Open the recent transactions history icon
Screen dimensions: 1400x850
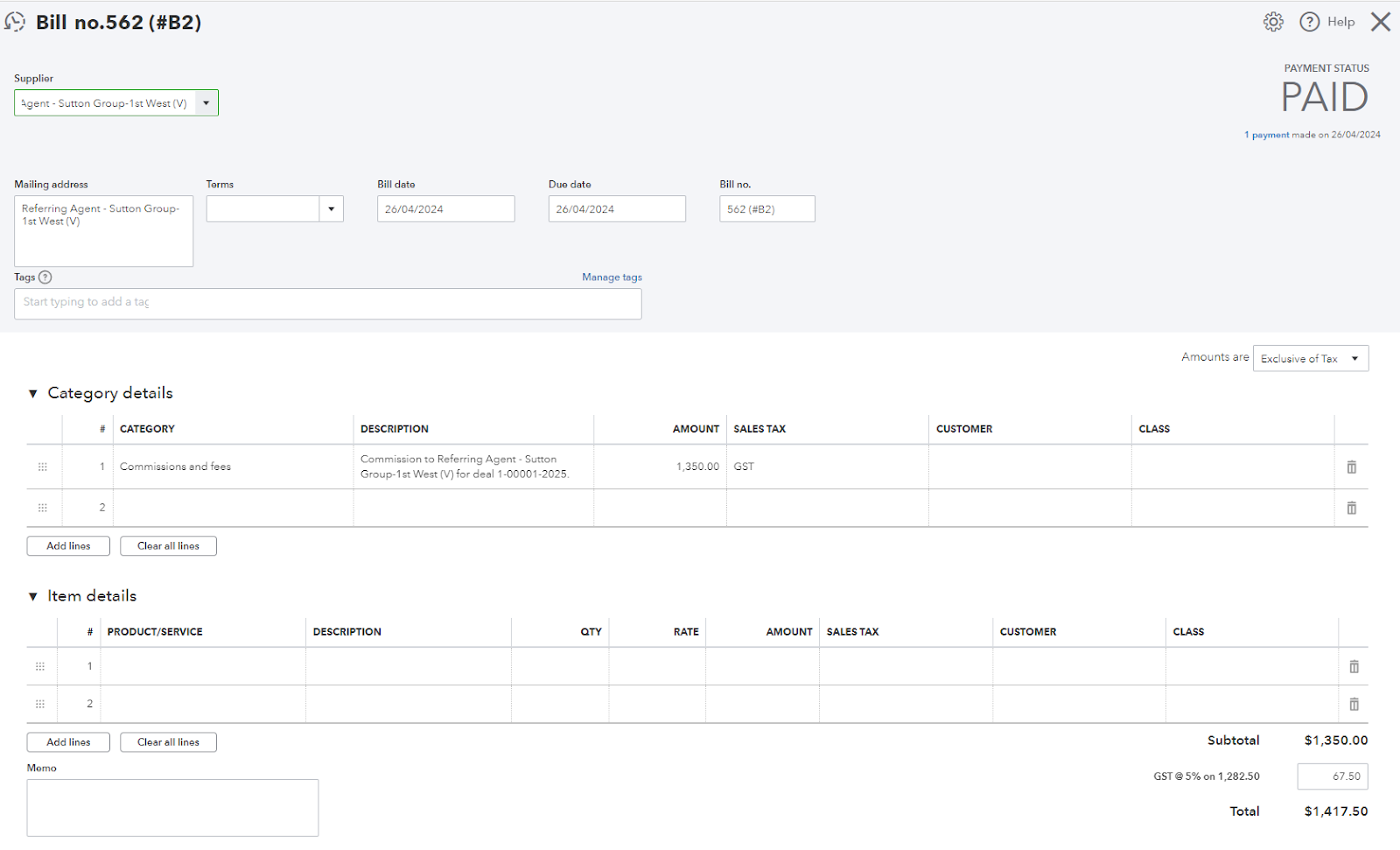coord(15,22)
